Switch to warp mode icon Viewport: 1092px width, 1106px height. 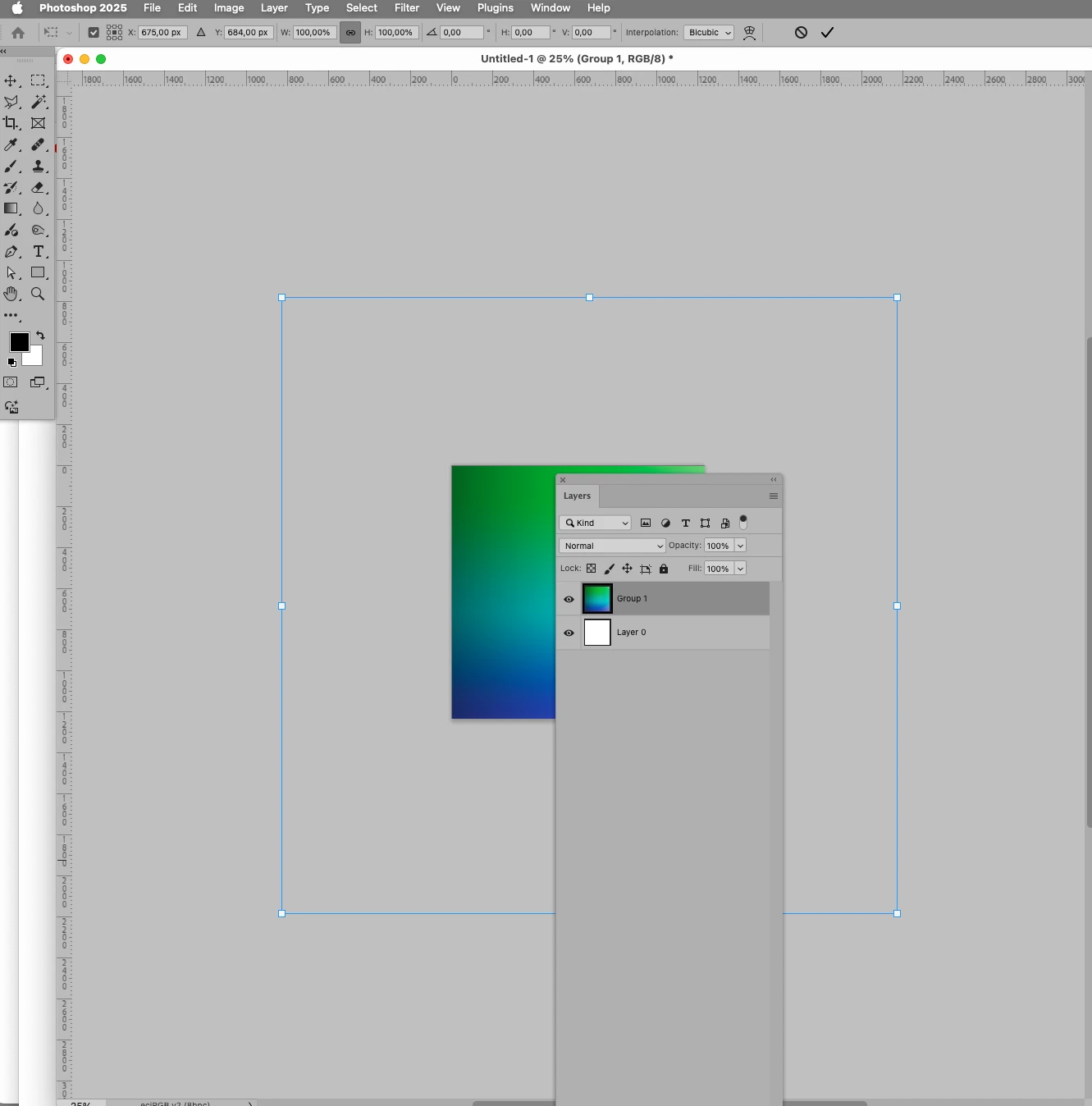click(x=749, y=33)
